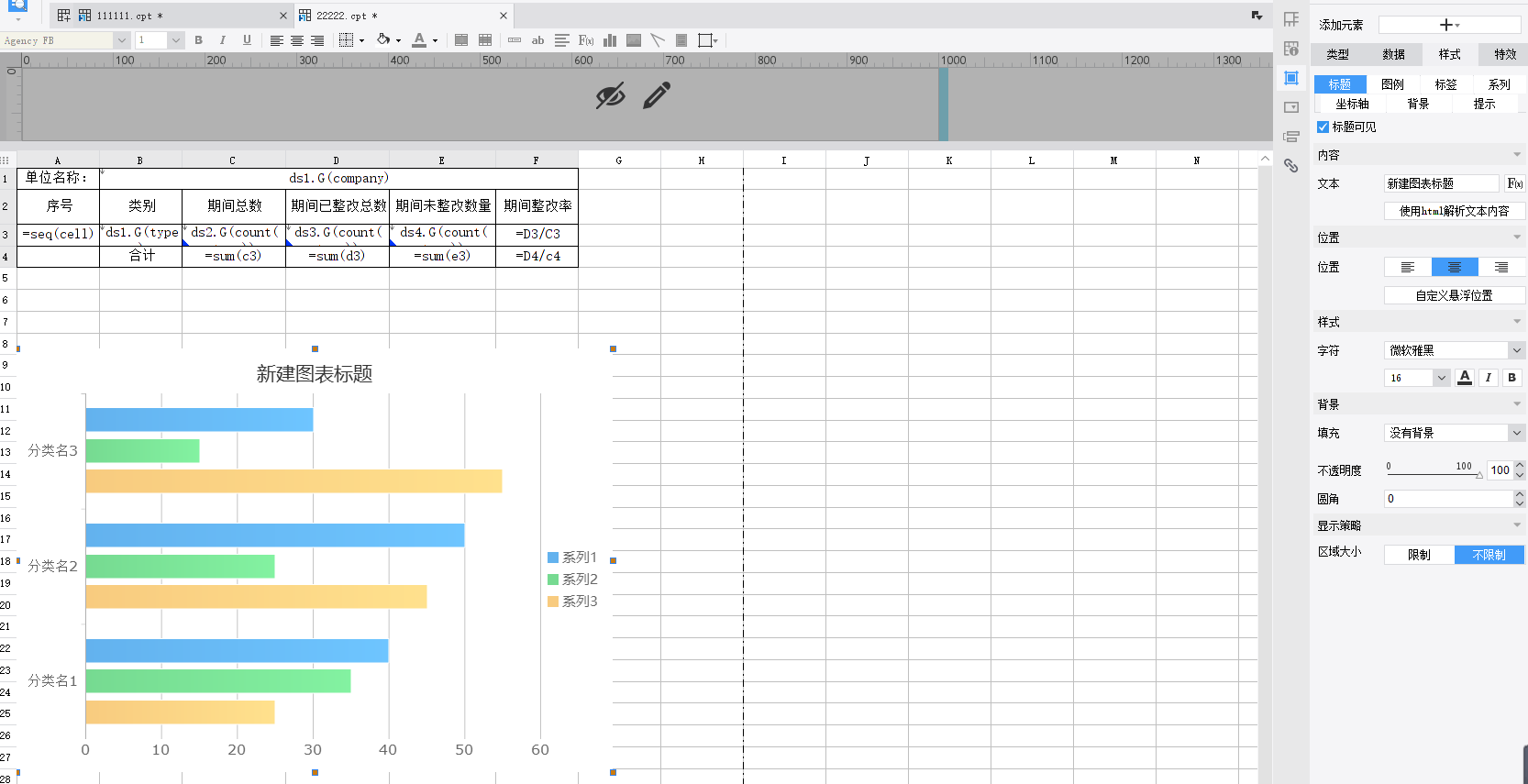Open 图例 sub-tab
1528x784 pixels.
pos(1392,84)
